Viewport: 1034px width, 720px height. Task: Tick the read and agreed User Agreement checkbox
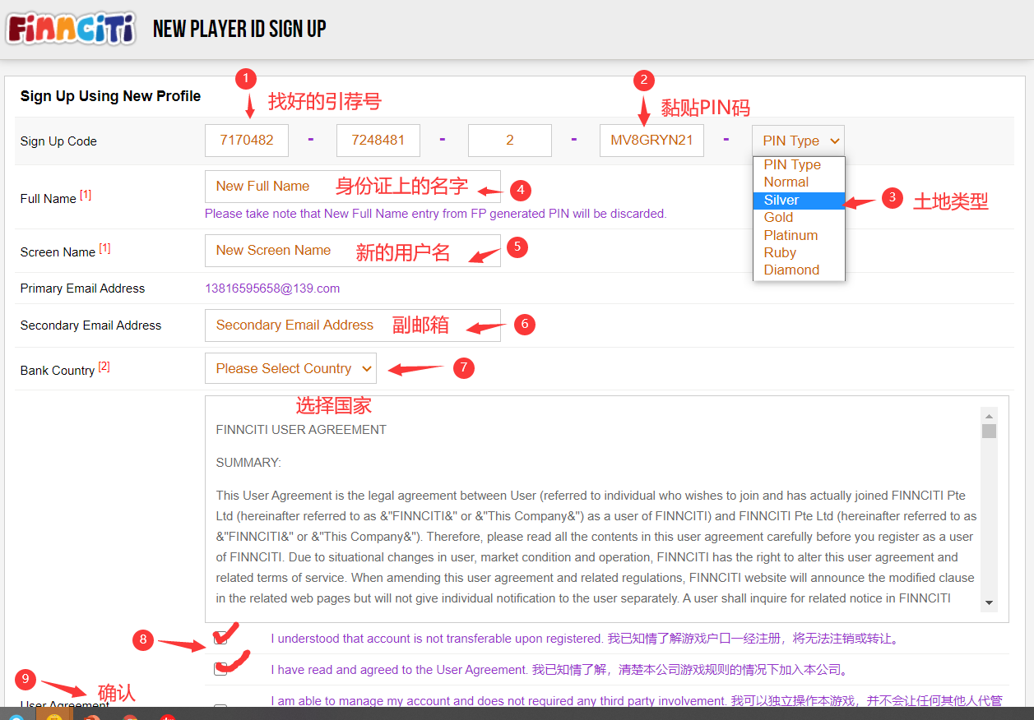[220, 669]
